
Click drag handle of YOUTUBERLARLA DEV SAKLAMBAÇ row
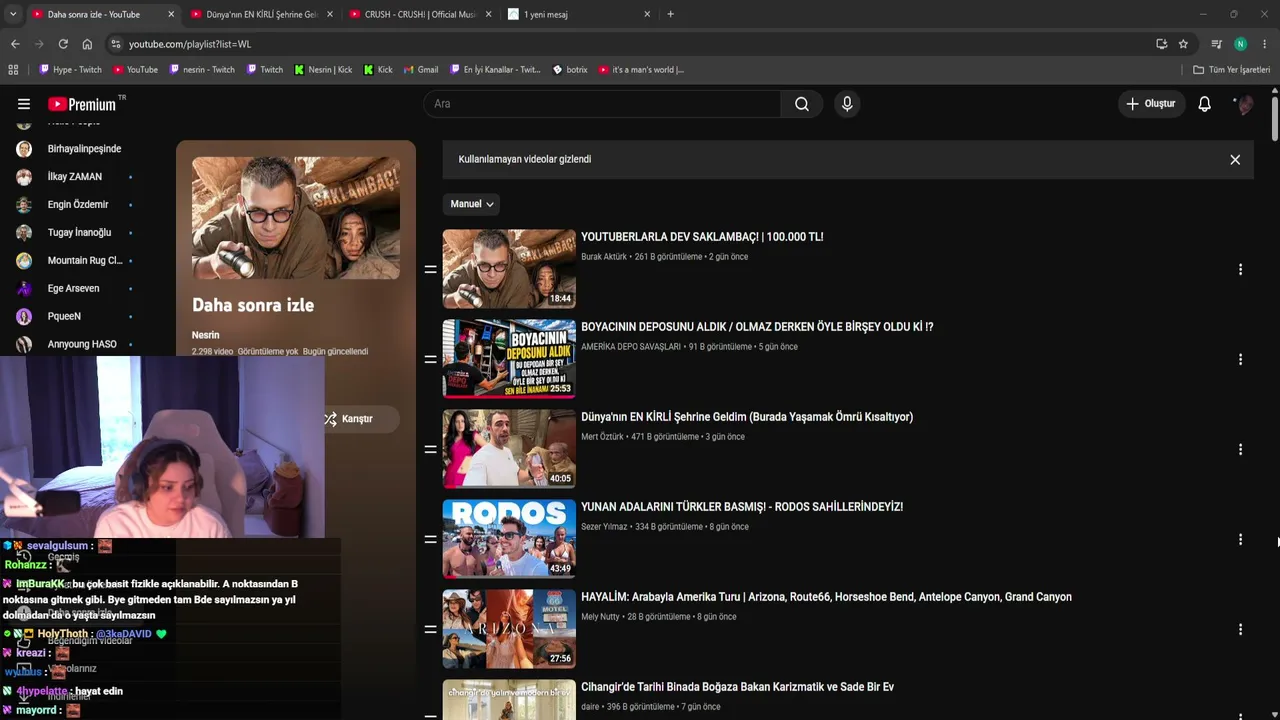click(431, 270)
